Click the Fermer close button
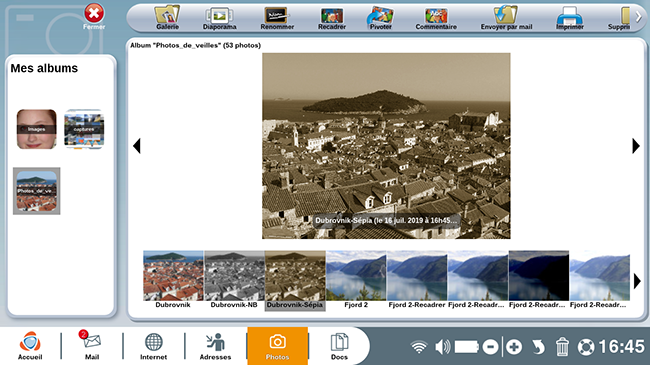The width and height of the screenshot is (650, 365). click(x=94, y=17)
